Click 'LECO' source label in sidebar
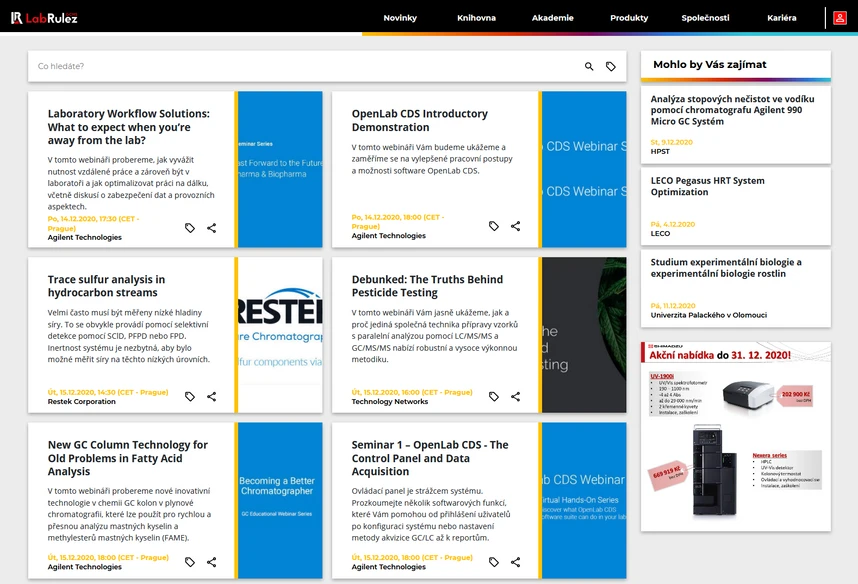Image resolution: width=858 pixels, height=584 pixels. tap(660, 233)
